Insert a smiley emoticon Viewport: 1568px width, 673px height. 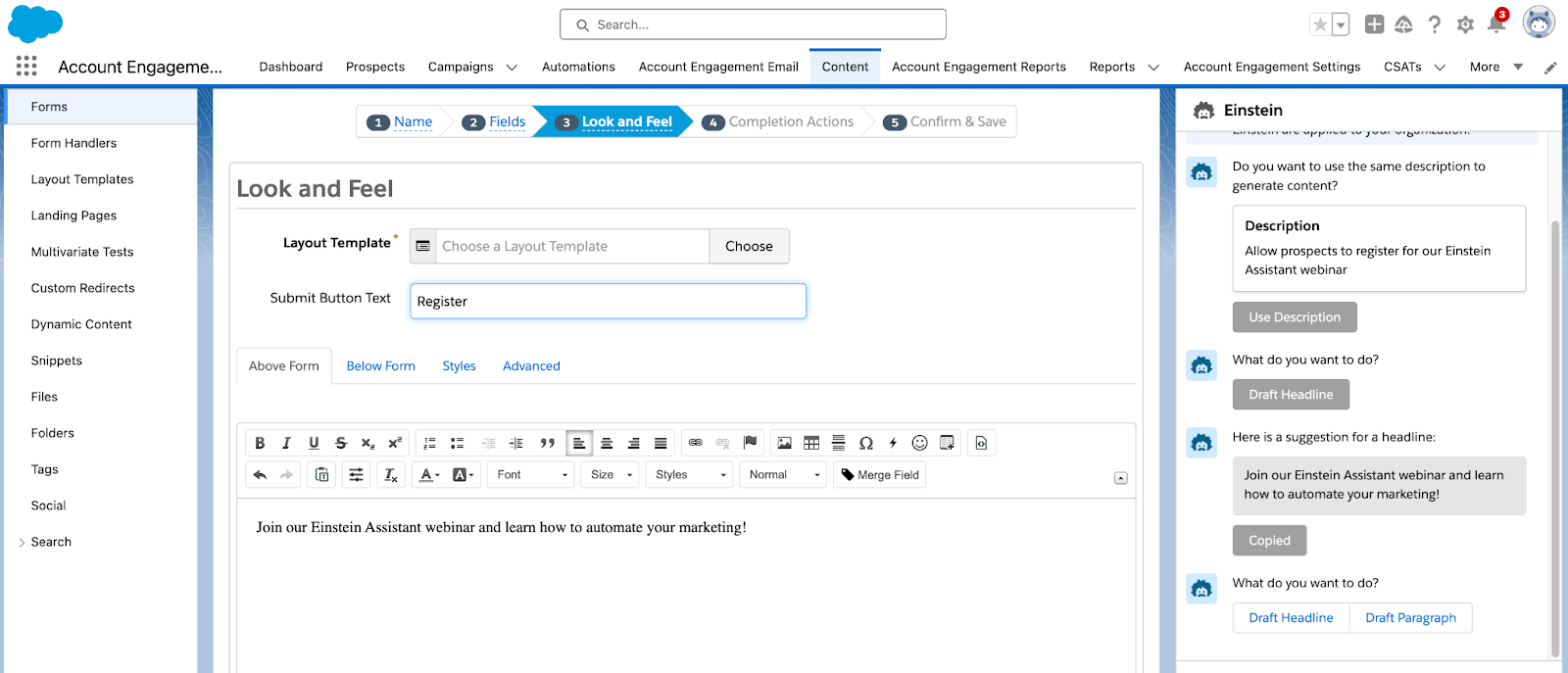click(919, 443)
